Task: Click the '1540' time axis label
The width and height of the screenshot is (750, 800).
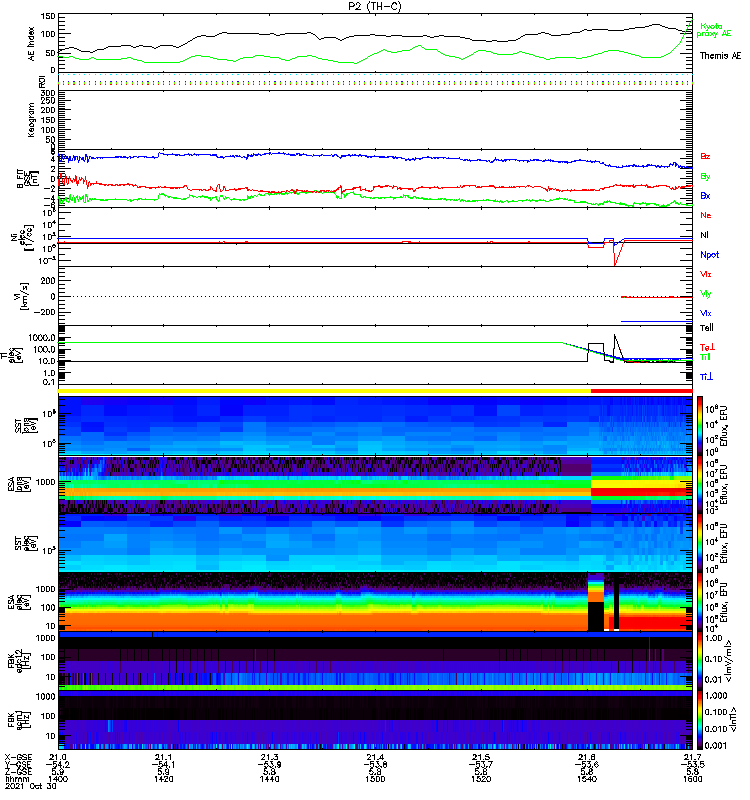Action: click(x=587, y=779)
